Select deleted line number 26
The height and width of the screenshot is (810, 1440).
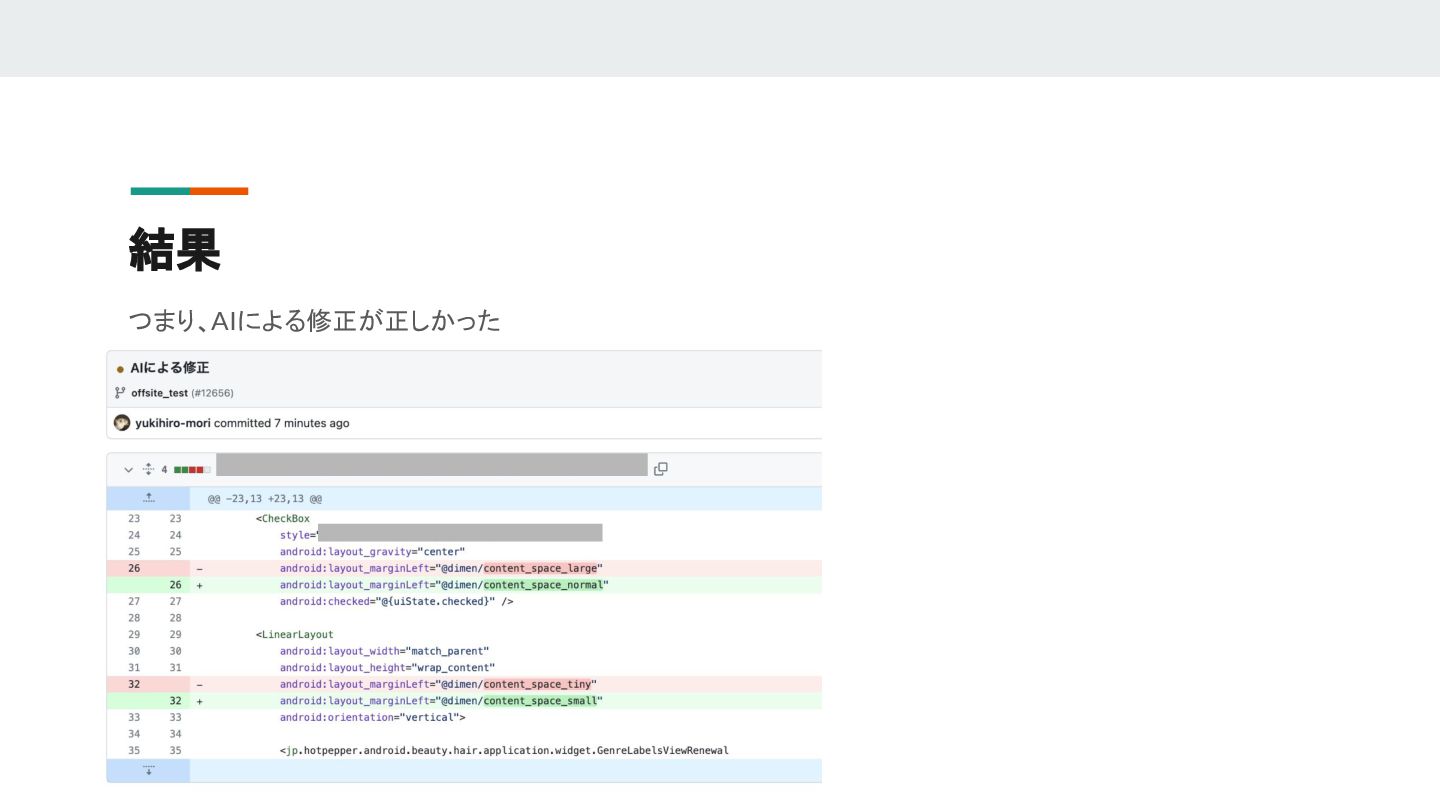tap(134, 568)
